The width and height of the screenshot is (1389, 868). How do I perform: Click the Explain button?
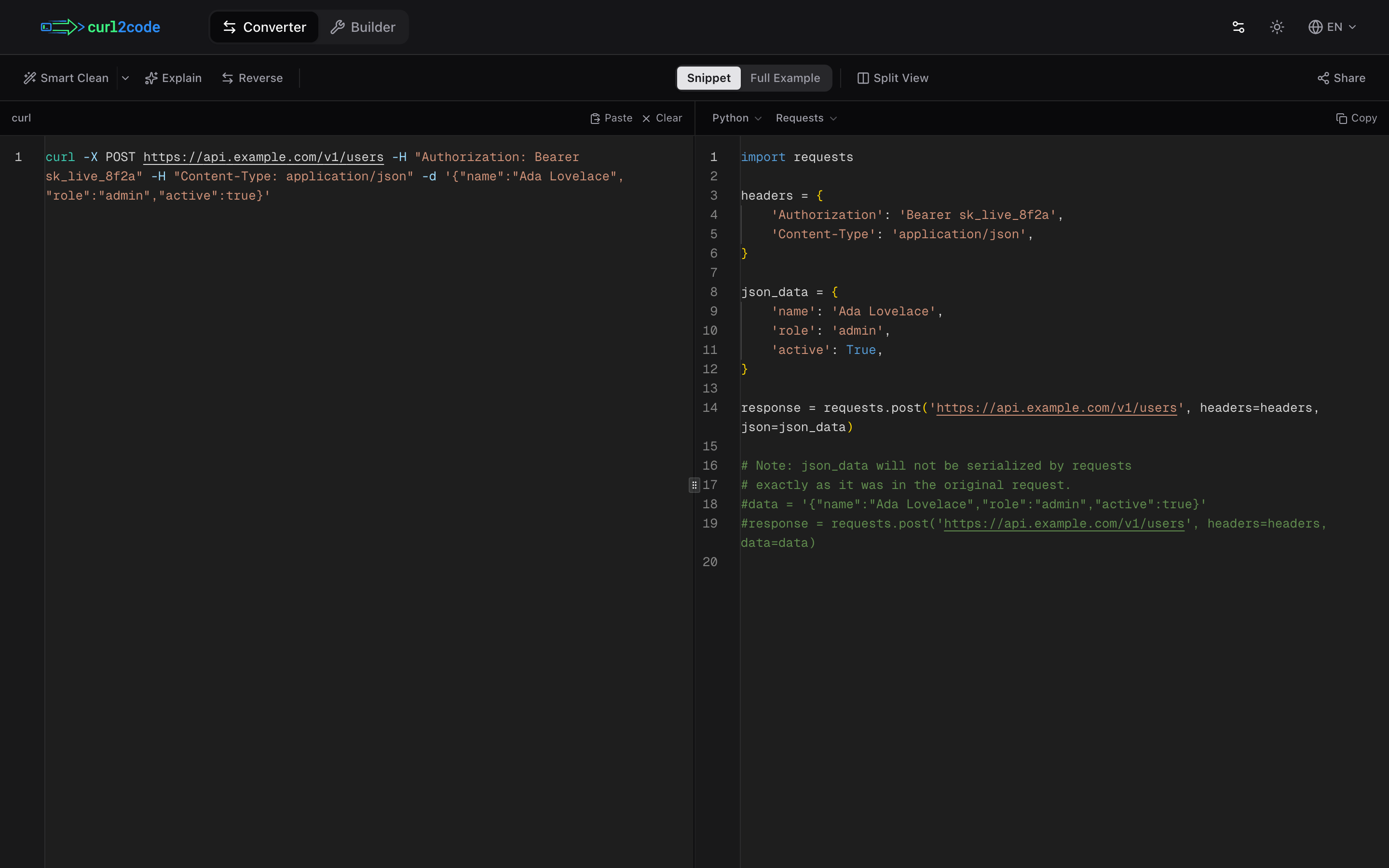tap(173, 78)
